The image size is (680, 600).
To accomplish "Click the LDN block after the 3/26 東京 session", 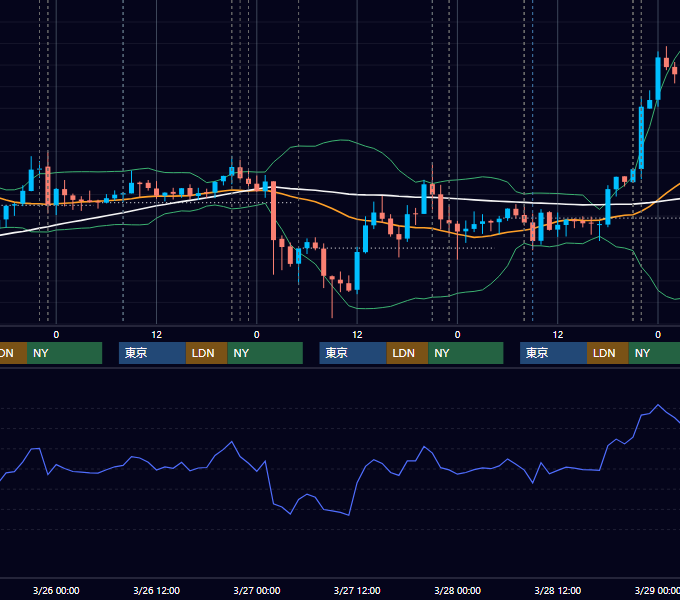I will point(206,353).
